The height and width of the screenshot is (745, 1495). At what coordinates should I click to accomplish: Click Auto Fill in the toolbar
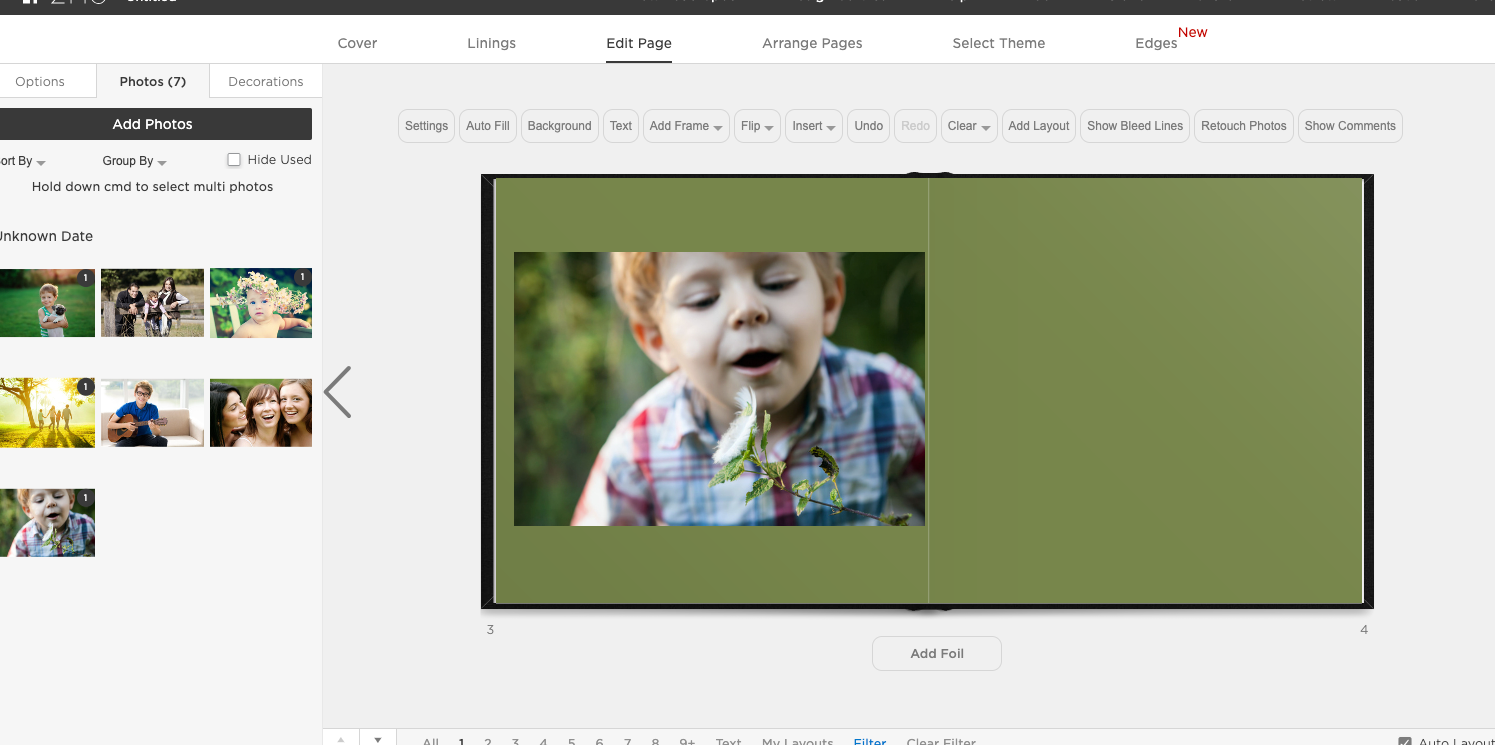tap(488, 126)
